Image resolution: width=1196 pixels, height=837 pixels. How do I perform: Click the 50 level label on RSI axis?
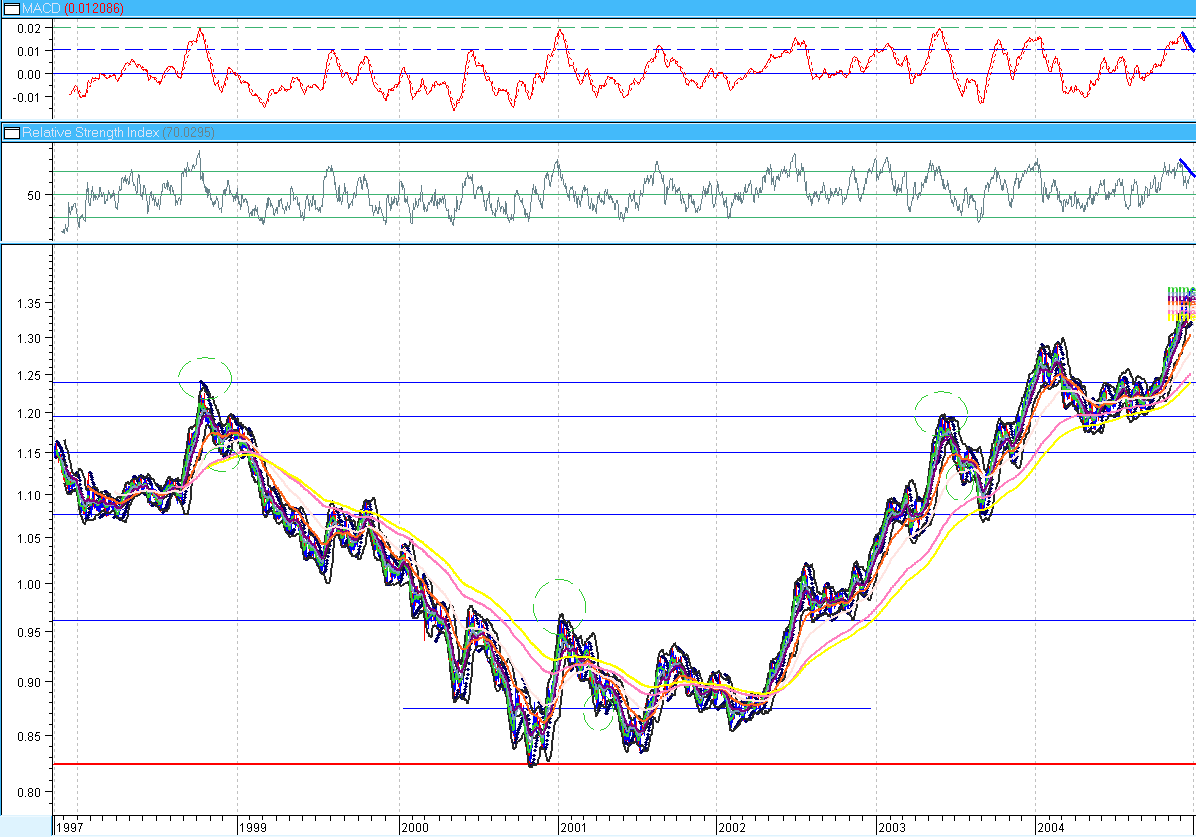[34, 195]
